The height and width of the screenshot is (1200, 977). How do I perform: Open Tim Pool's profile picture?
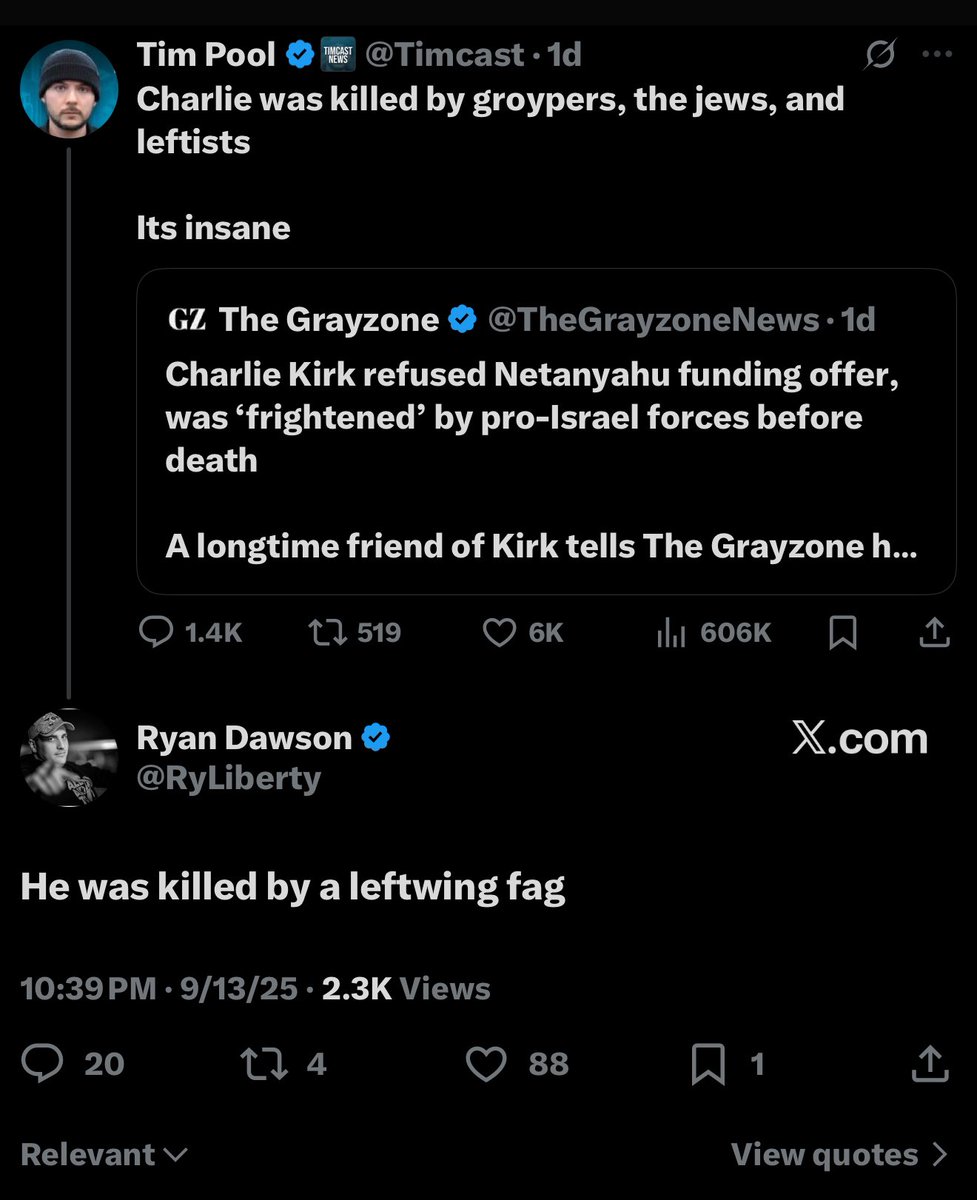pyautogui.click(x=68, y=88)
